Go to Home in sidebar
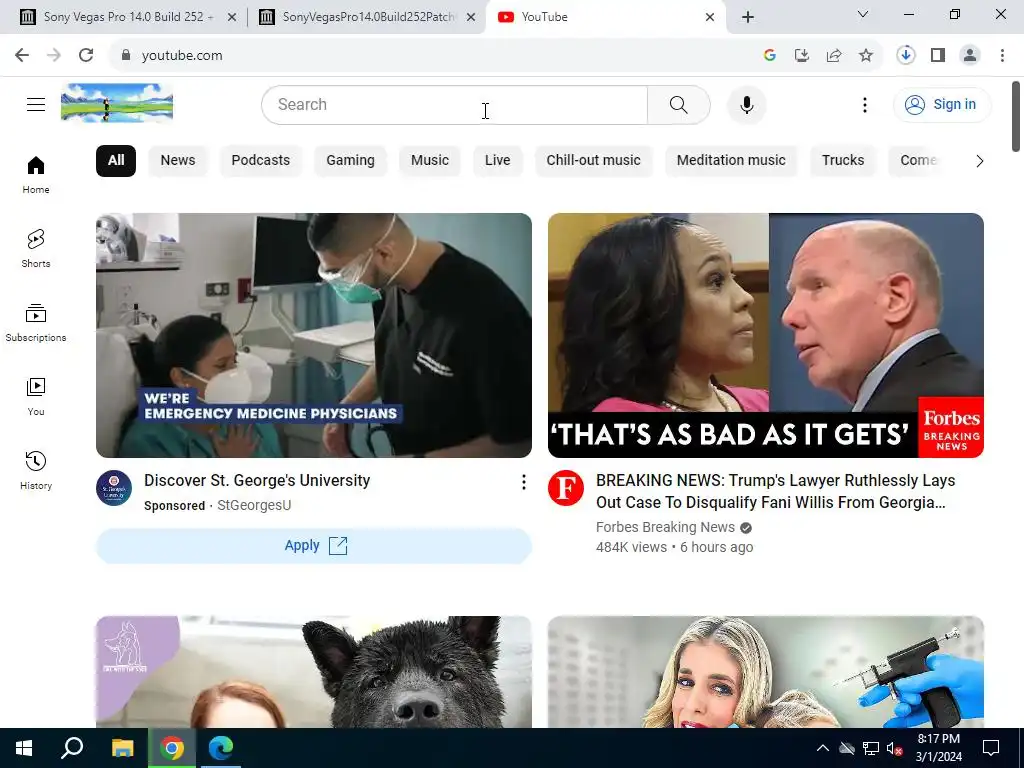The height and width of the screenshot is (768, 1024). [x=36, y=175]
